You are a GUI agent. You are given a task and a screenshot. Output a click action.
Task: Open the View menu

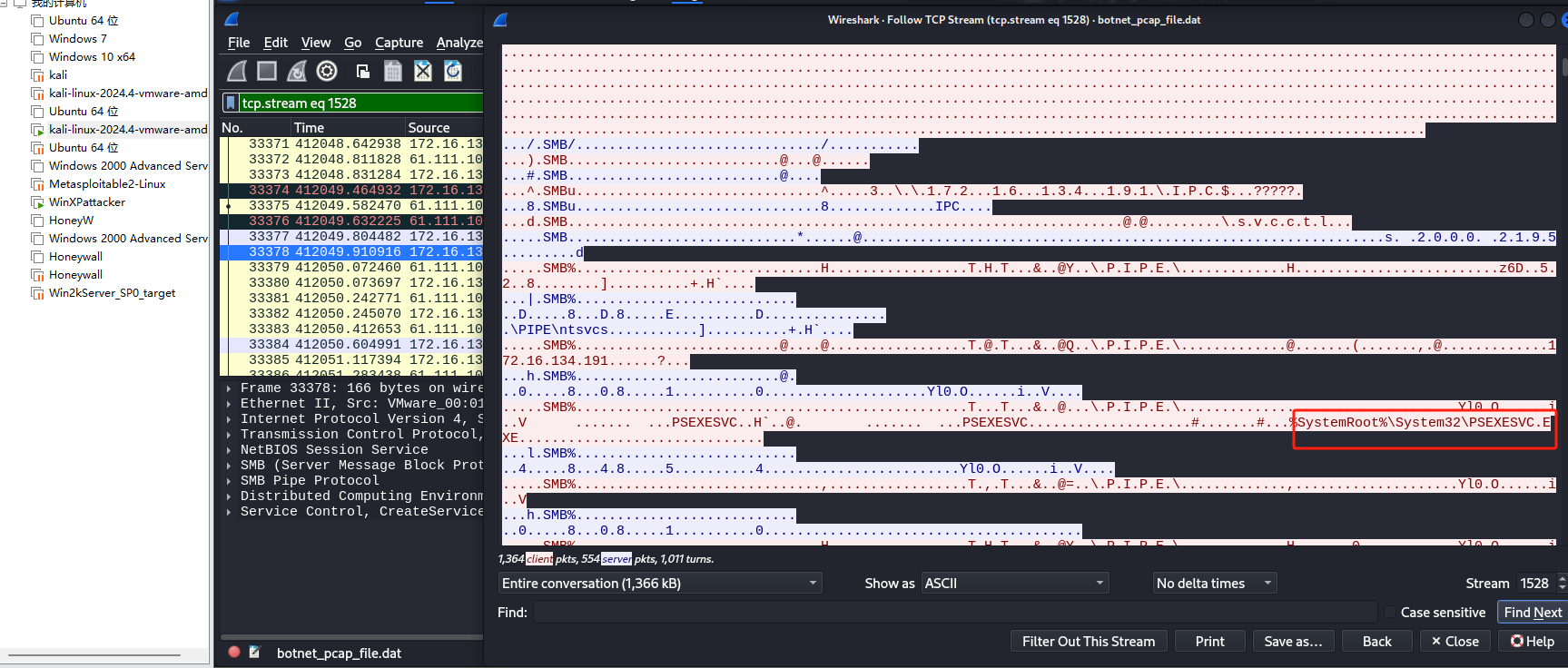316,42
